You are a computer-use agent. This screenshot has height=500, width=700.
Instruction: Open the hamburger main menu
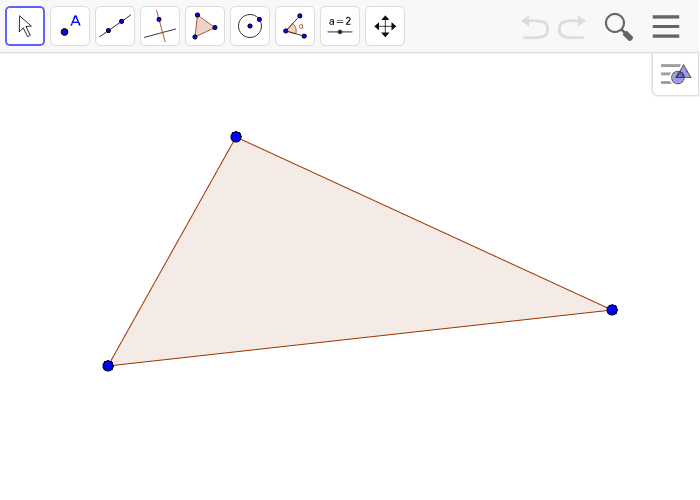[666, 26]
